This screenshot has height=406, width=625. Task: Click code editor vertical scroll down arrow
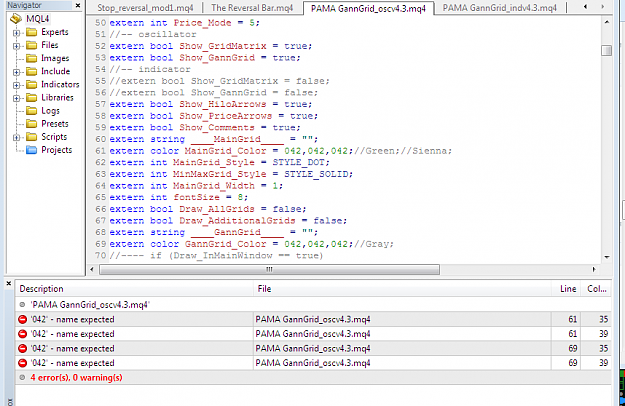[607, 257]
